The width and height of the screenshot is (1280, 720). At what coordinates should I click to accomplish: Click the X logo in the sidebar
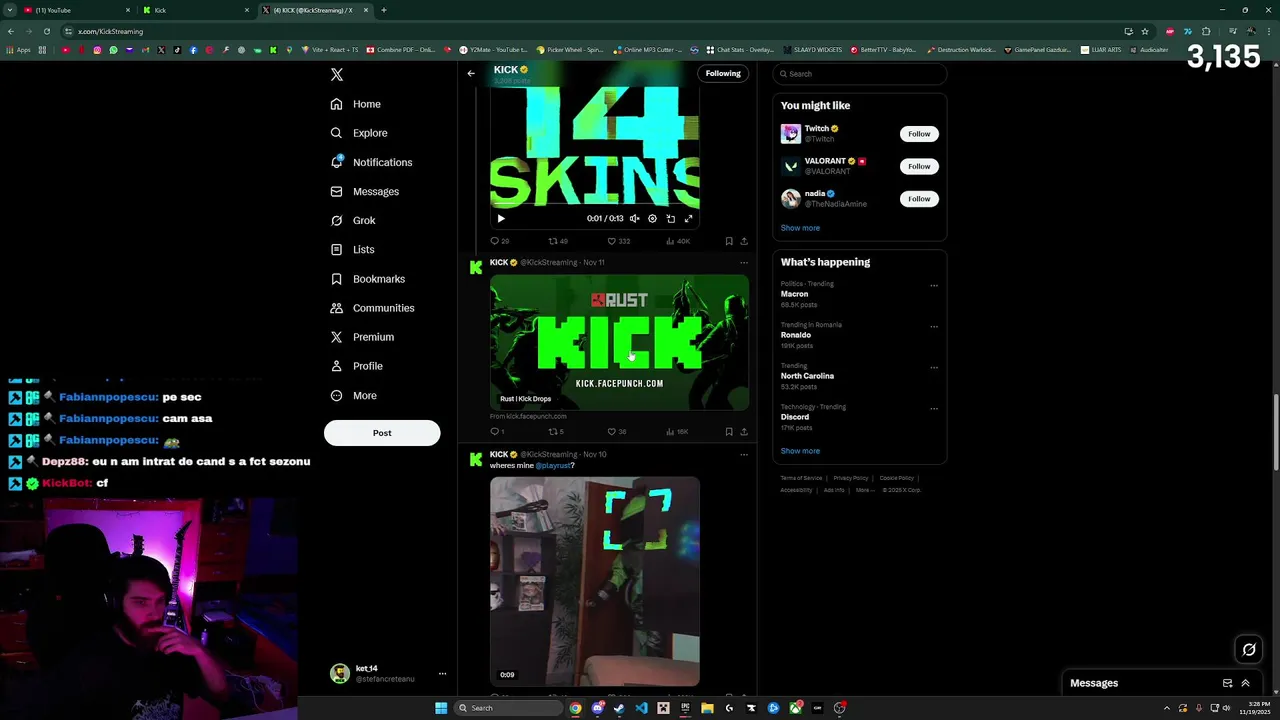[337, 75]
